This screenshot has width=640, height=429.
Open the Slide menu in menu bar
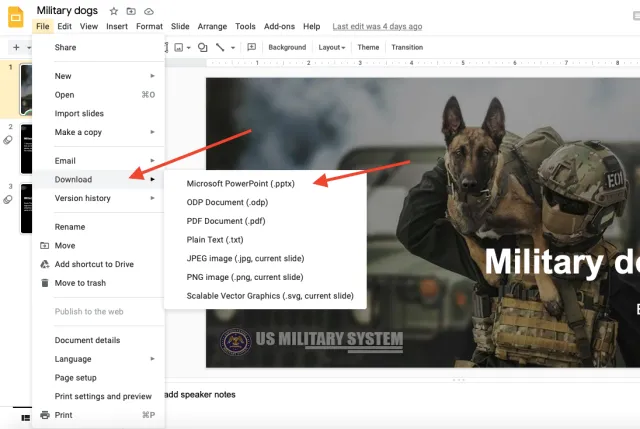tap(180, 26)
